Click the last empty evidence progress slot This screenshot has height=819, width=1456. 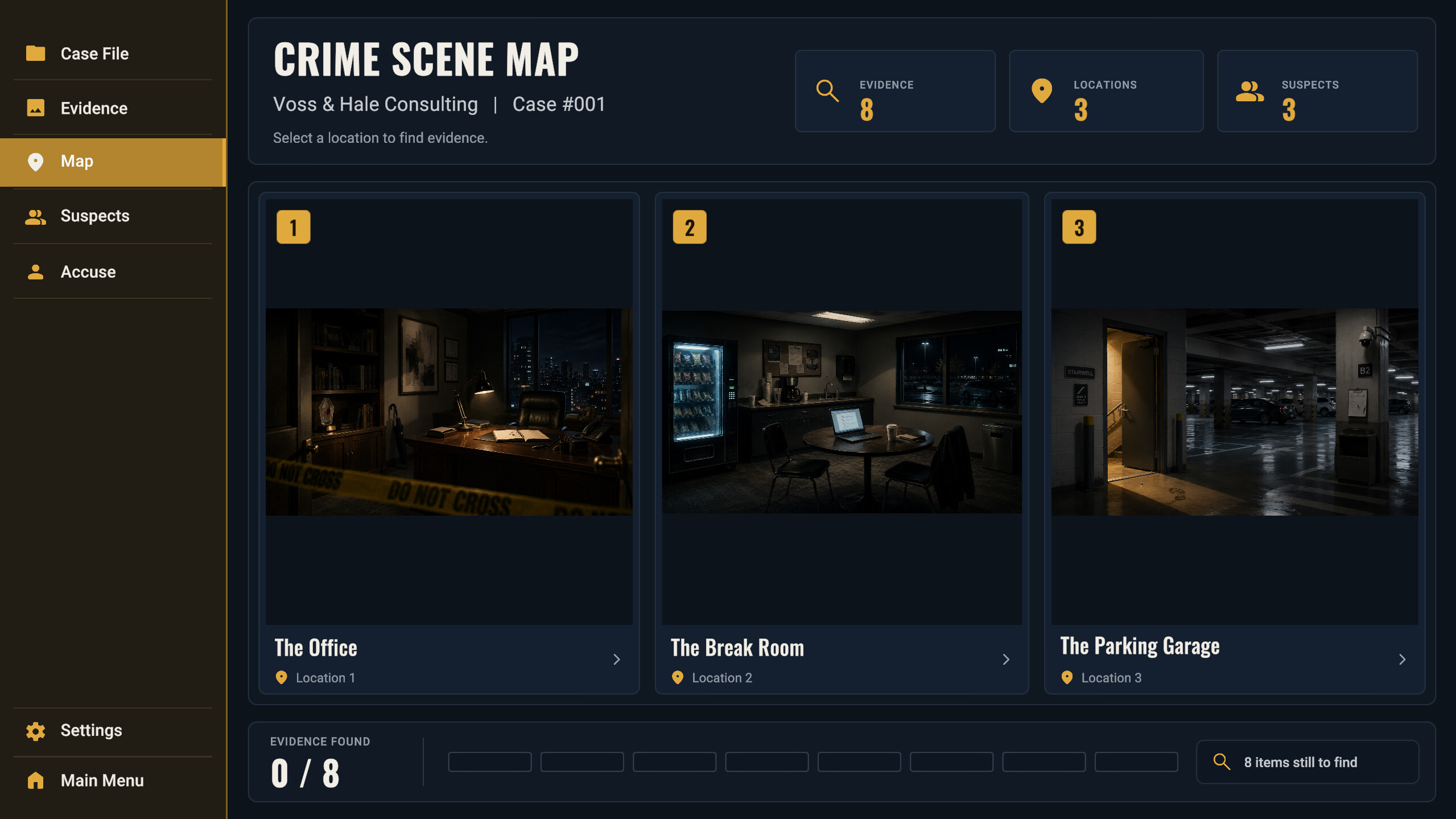[1136, 762]
